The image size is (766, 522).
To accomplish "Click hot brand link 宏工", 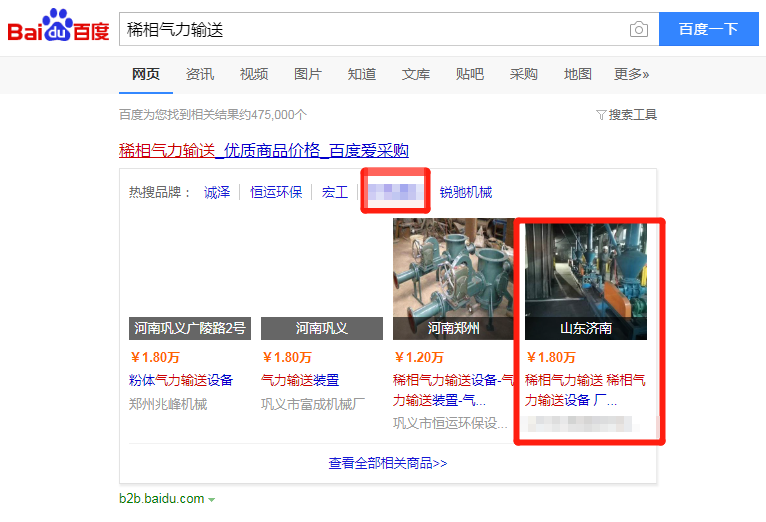I will 335,192.
